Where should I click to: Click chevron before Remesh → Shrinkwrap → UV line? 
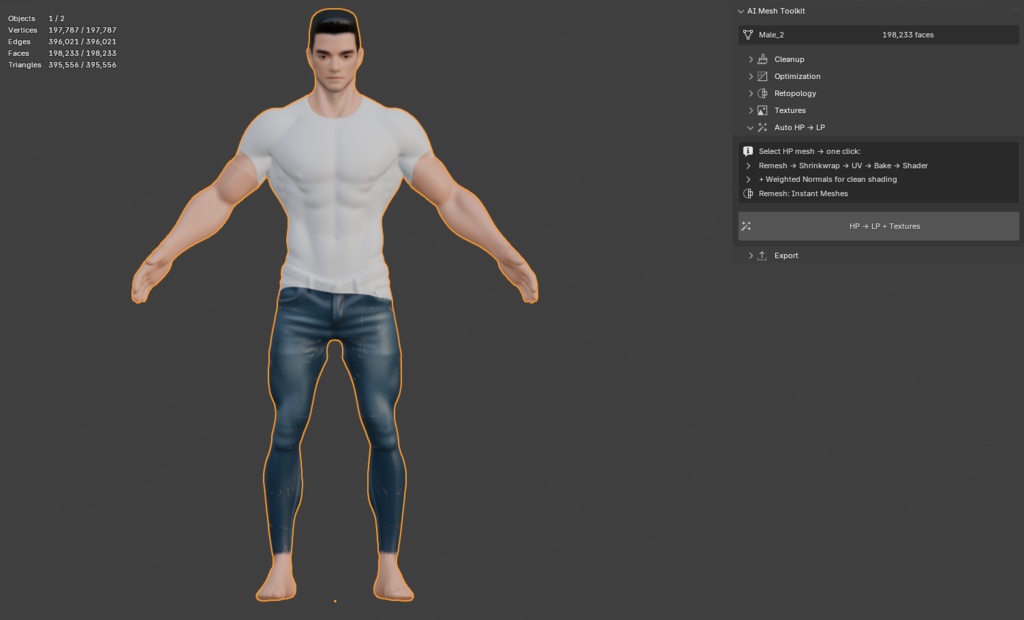tap(748, 166)
